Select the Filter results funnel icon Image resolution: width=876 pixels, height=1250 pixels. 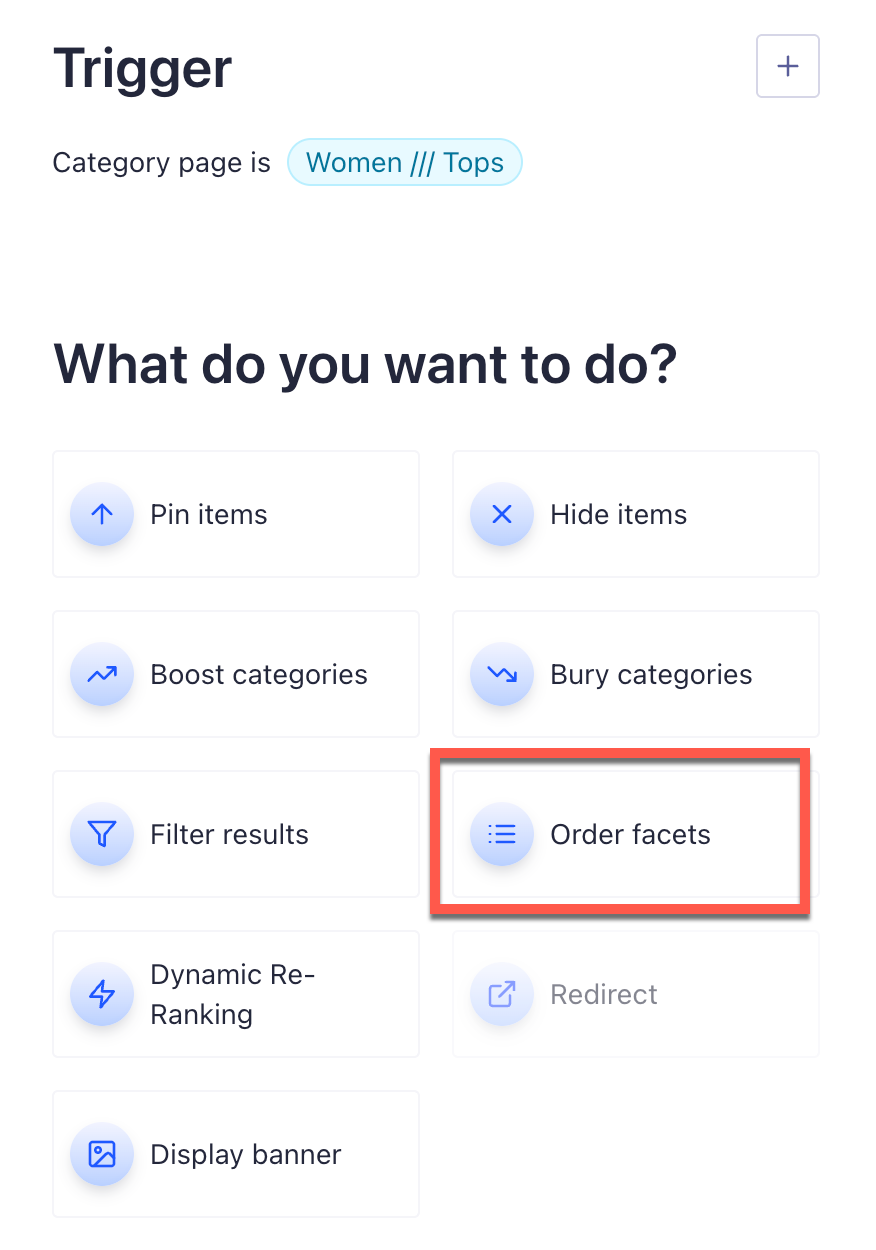tap(101, 834)
